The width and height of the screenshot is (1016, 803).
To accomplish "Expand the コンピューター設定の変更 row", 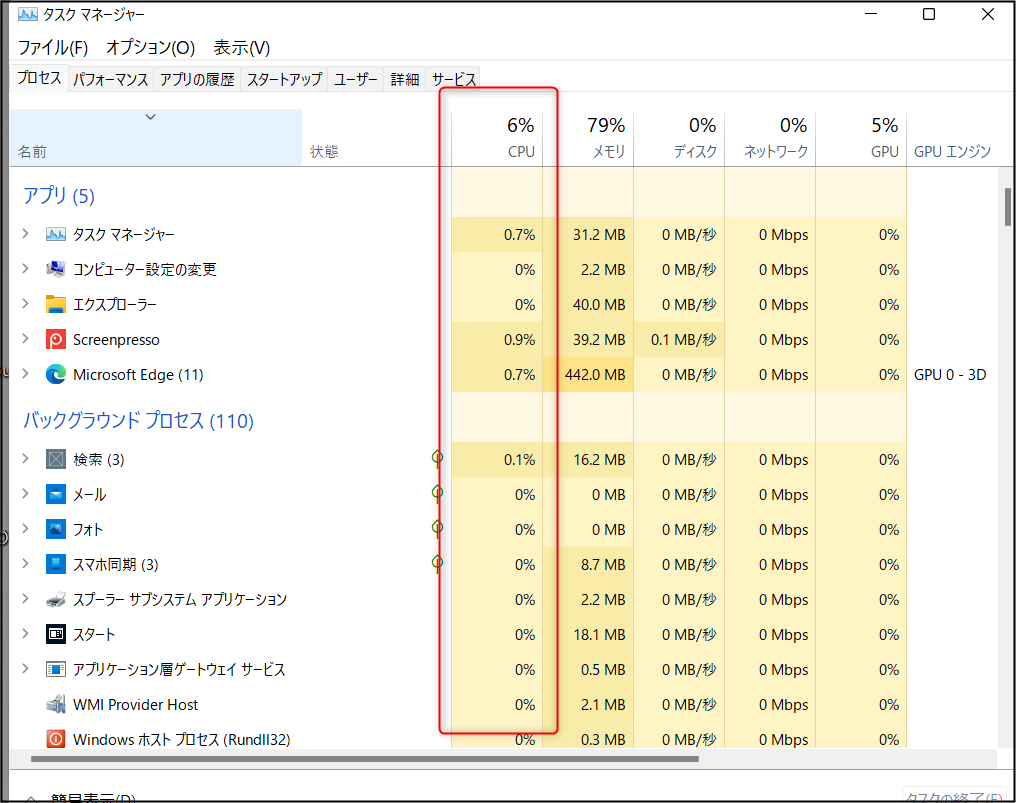I will point(25,268).
